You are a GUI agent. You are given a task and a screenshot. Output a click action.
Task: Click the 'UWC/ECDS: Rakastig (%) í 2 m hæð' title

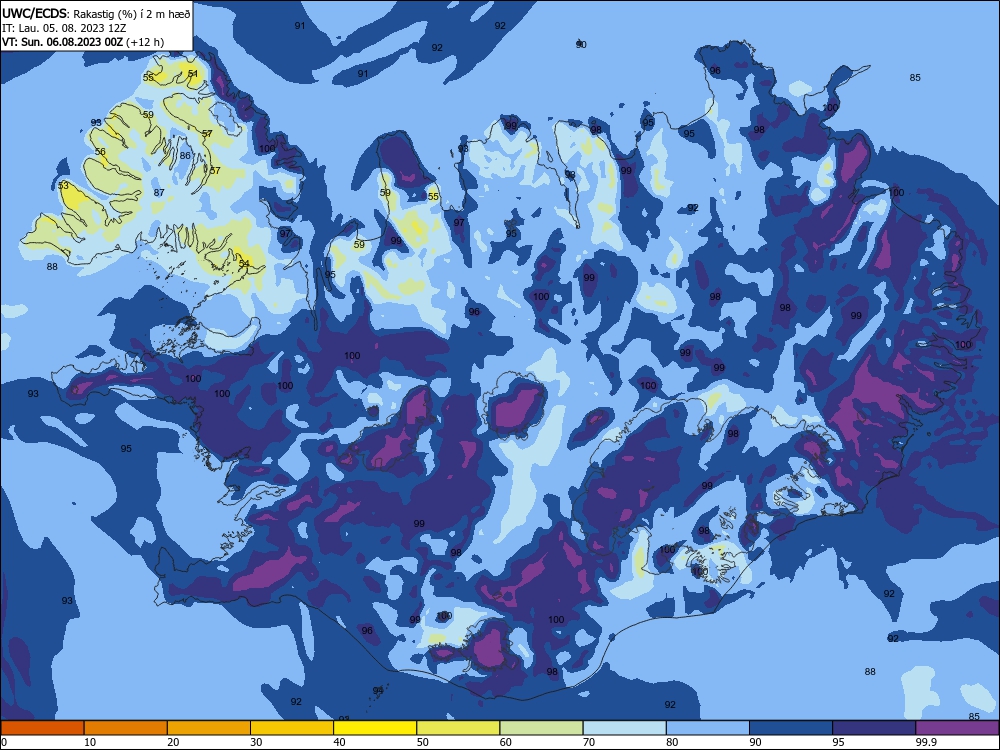[96, 14]
